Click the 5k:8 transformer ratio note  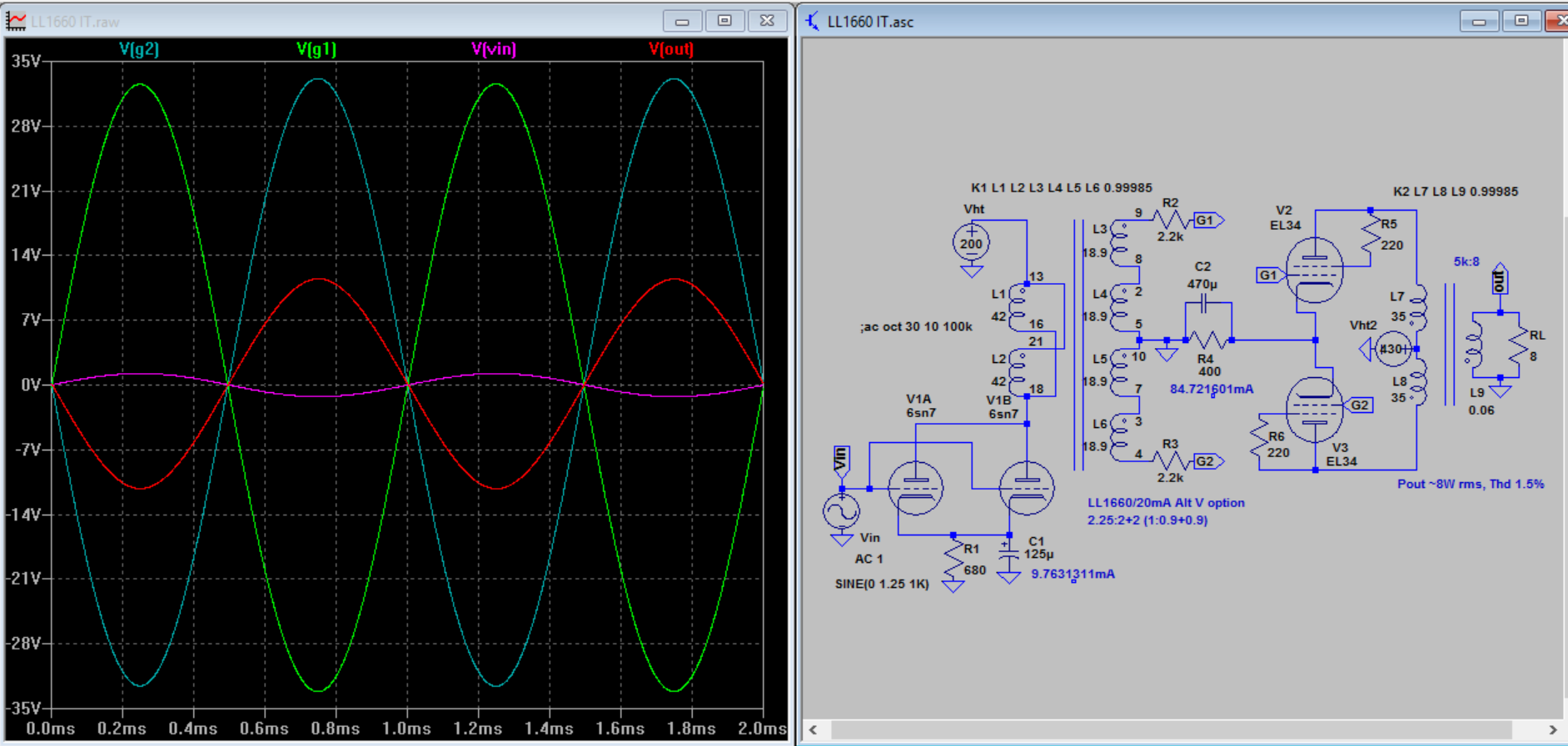coord(1466,261)
